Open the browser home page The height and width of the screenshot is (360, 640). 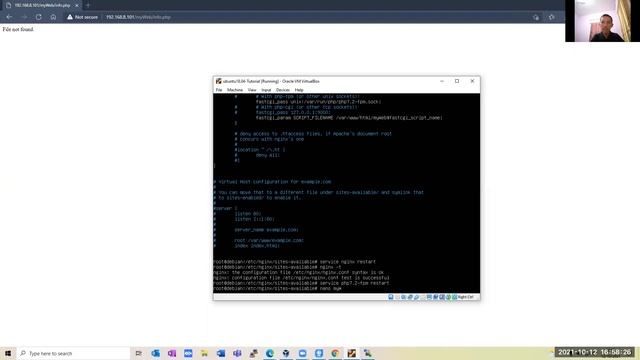53,17
